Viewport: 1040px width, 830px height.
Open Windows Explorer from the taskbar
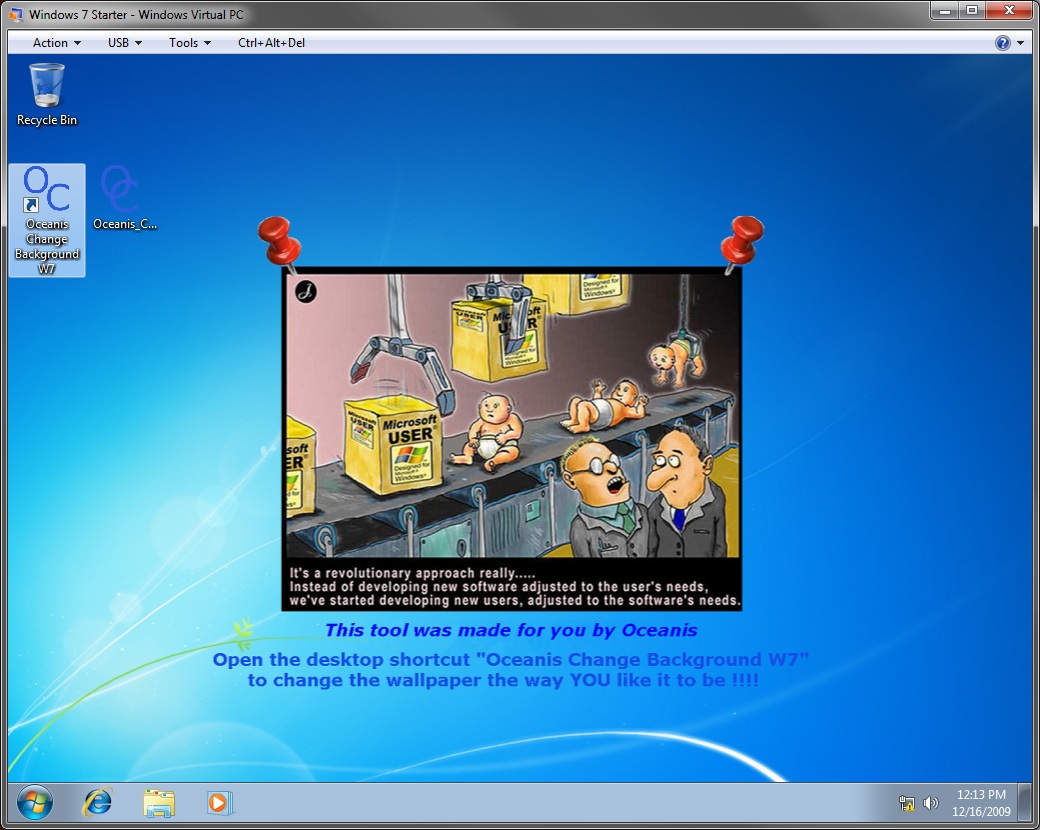pos(158,803)
